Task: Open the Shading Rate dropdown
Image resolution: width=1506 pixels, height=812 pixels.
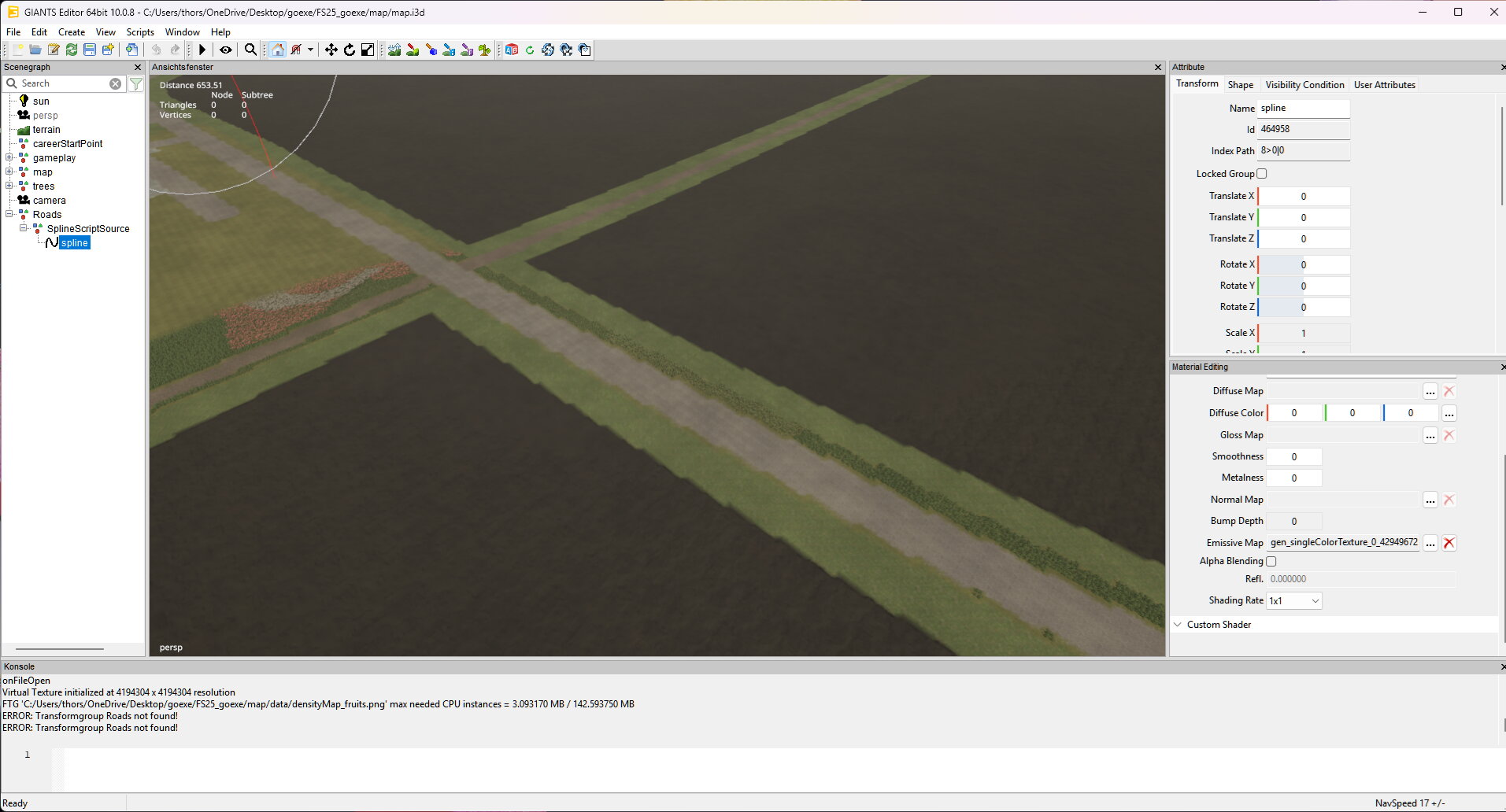Action: pos(1293,601)
